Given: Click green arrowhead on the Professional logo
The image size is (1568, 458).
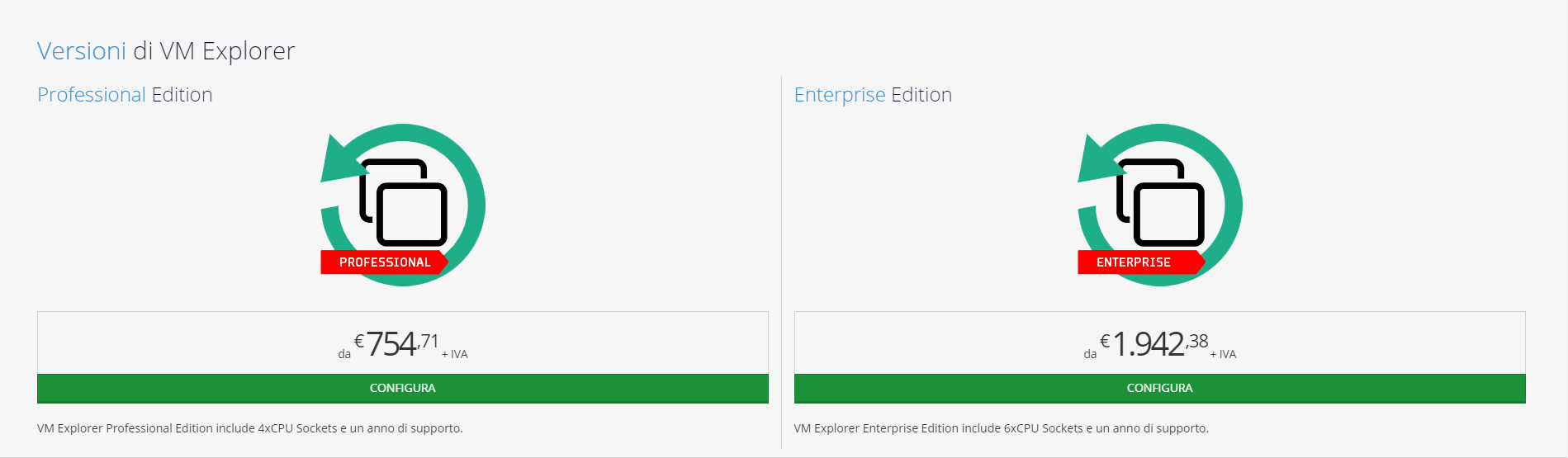Looking at the screenshot, I should point(339,161).
